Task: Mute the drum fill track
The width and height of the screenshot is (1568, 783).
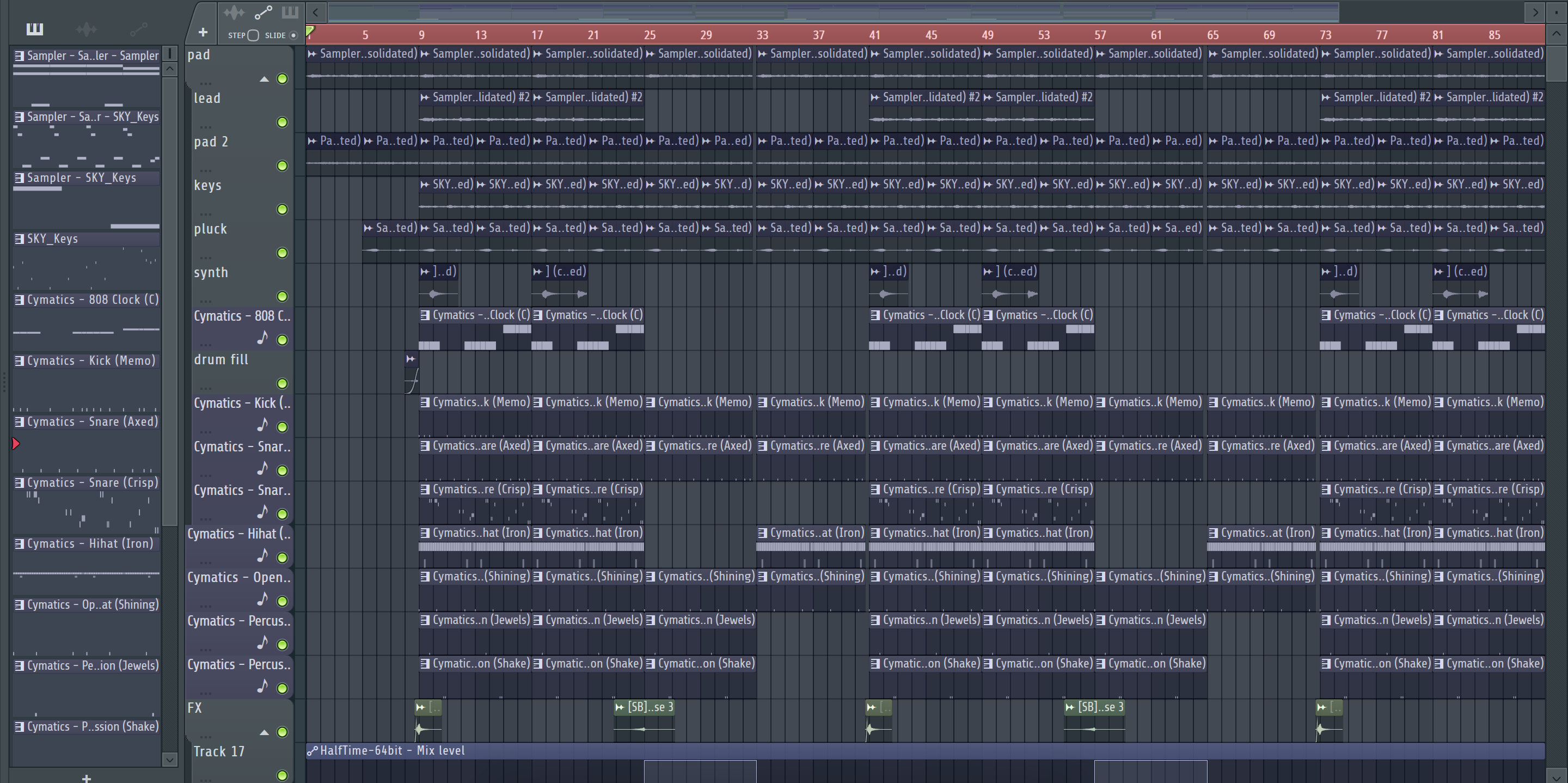Action: click(283, 383)
